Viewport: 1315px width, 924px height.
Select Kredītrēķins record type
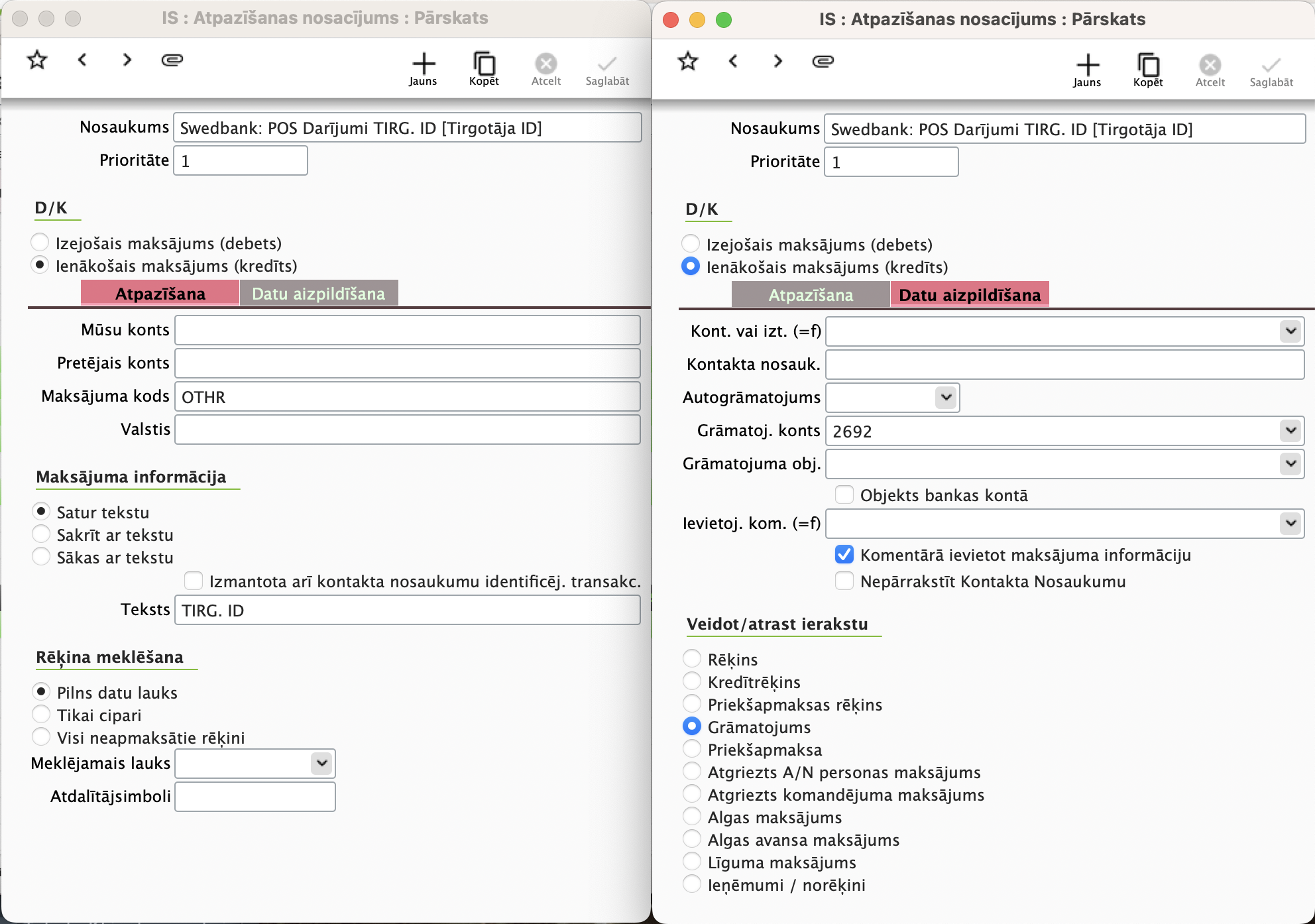[692, 681]
